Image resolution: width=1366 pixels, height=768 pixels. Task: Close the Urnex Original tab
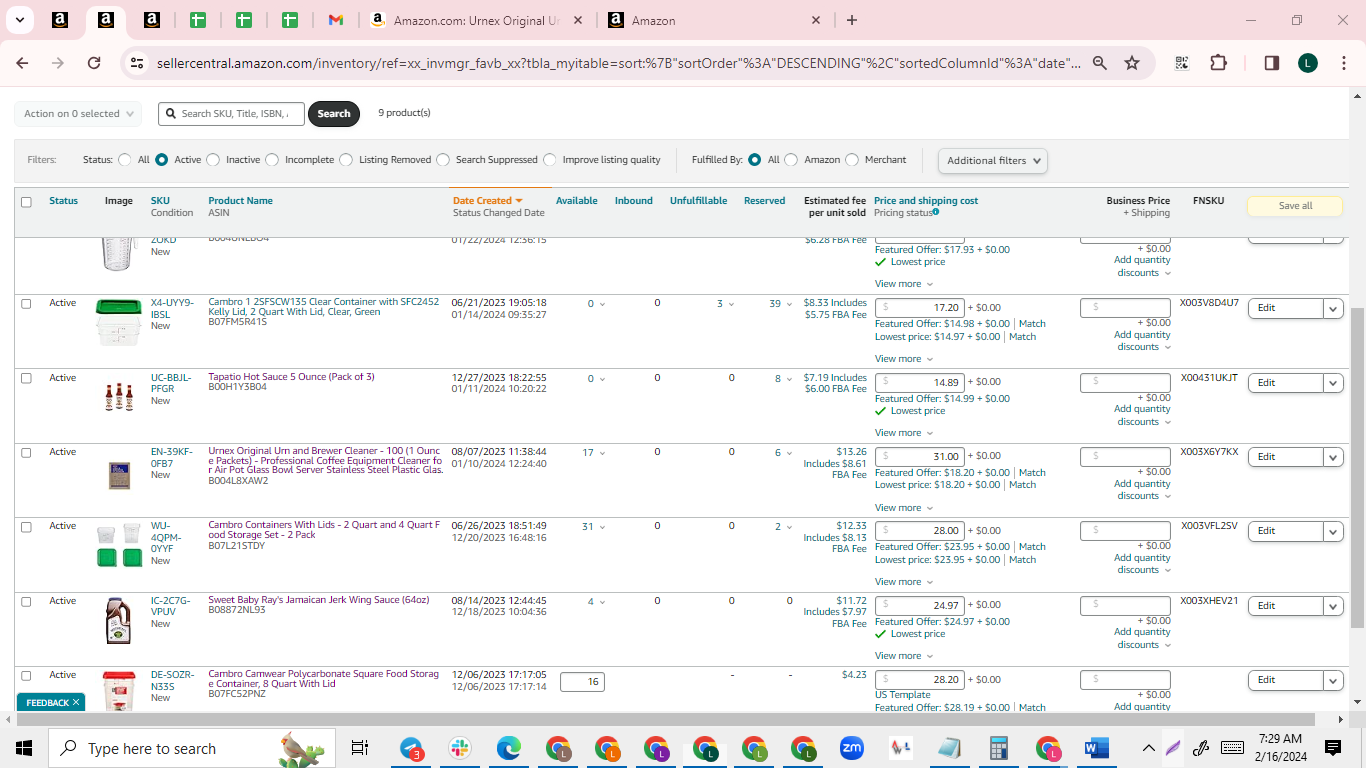[x=579, y=20]
